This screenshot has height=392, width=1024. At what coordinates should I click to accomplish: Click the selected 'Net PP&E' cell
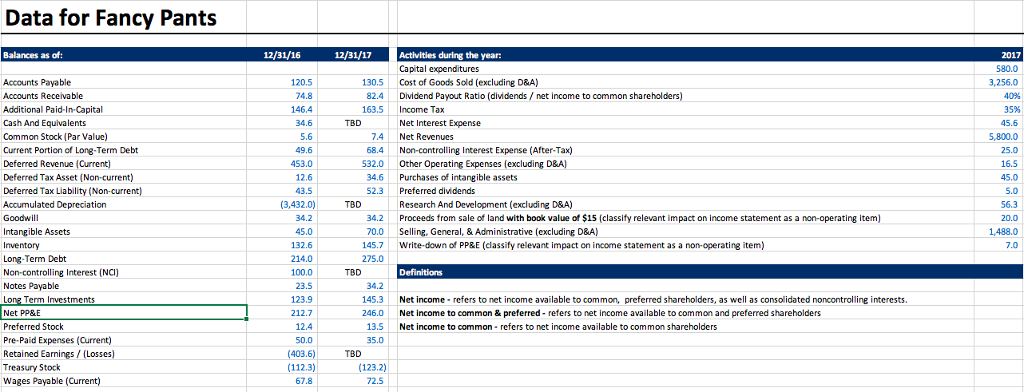click(123, 313)
